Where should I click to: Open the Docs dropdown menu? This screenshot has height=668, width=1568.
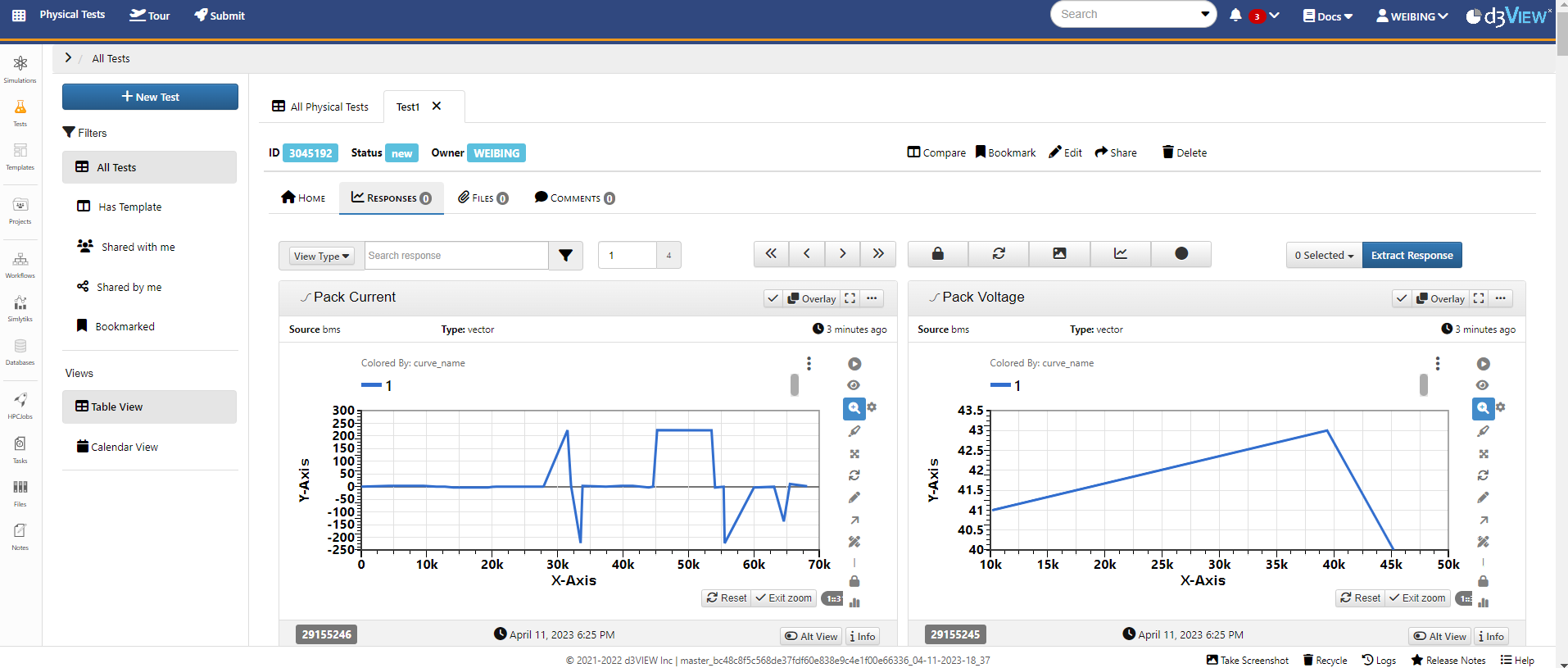(1328, 16)
